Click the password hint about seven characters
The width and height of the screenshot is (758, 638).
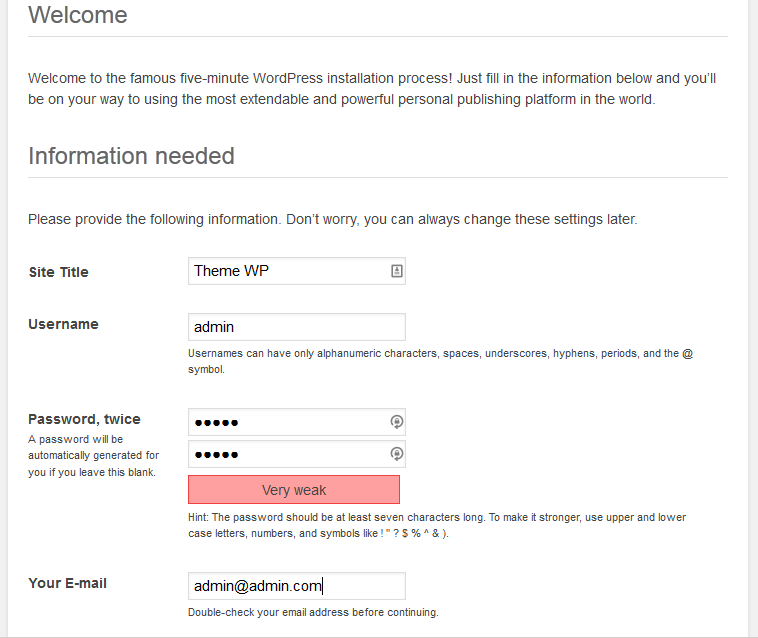click(437, 525)
